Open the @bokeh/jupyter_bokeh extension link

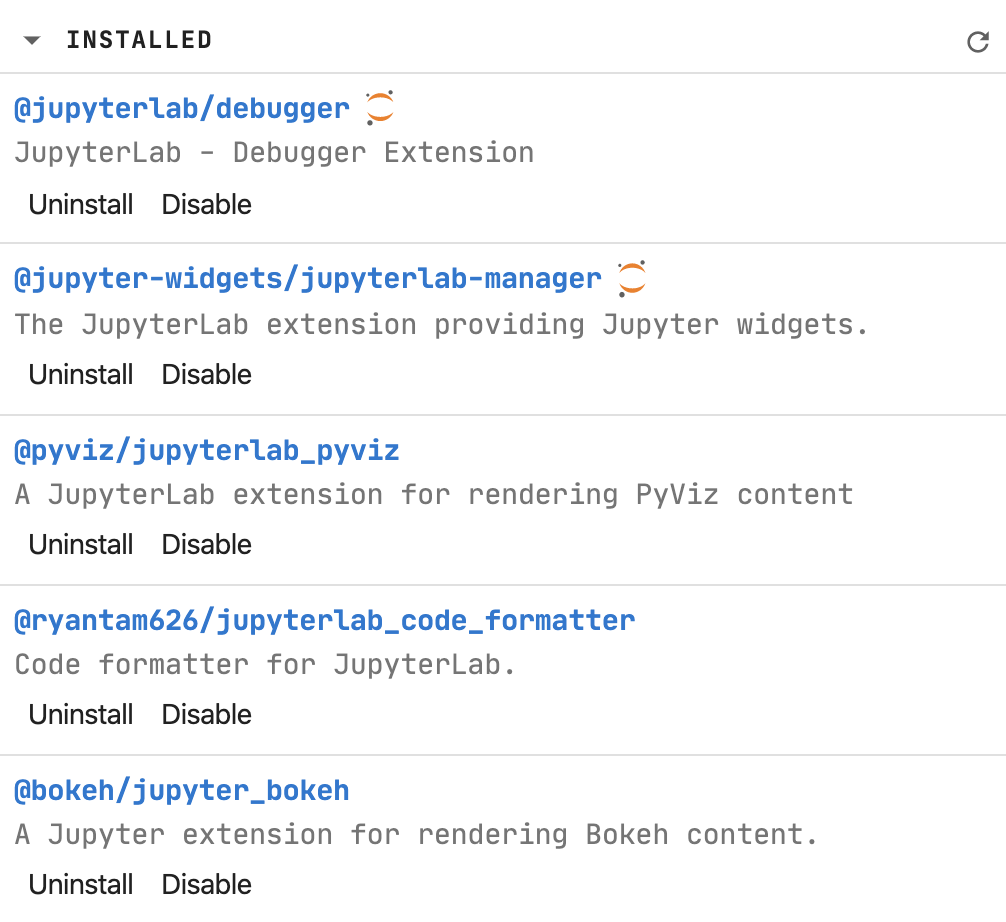tap(182, 790)
